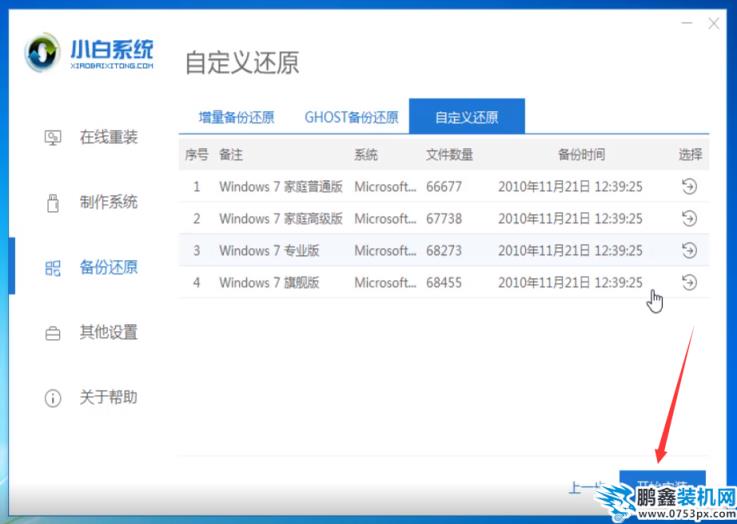This screenshot has width=737, height=524.
Task: Click backup time in row 2
Action: [570, 219]
